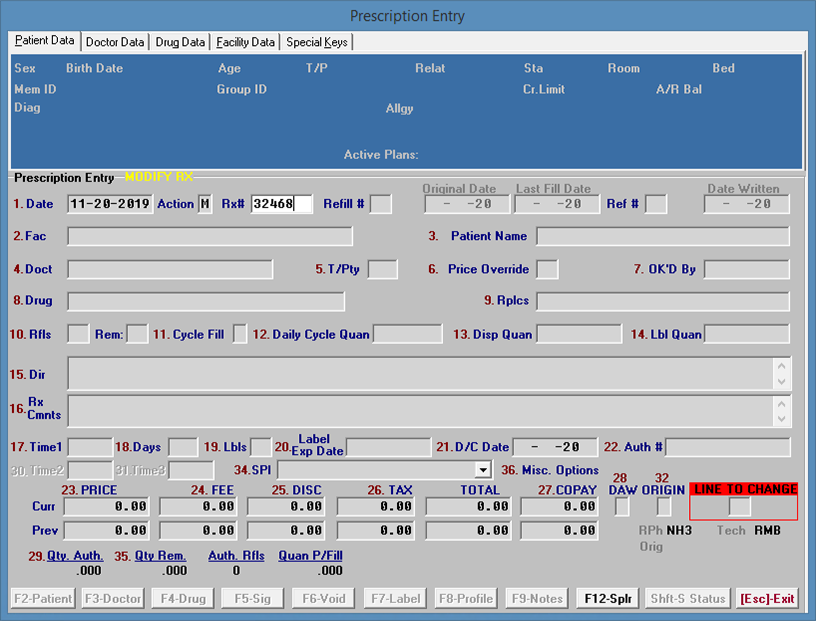Click the Quan P/Fill link
This screenshot has width=816, height=621.
click(309, 555)
